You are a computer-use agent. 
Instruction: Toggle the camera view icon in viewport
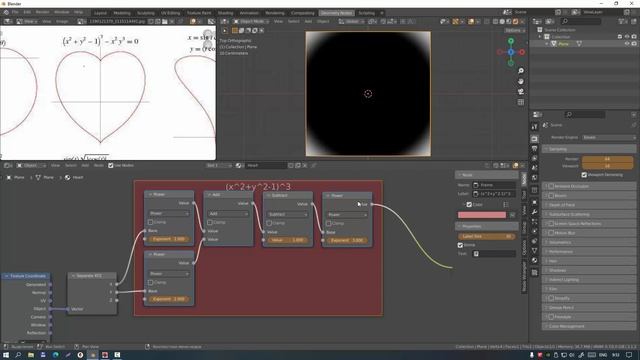(x=521, y=91)
